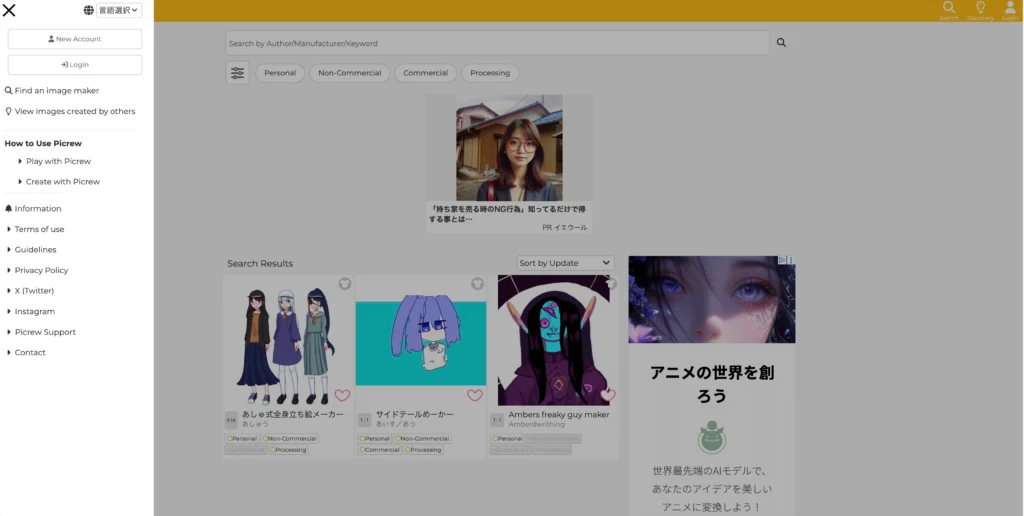The width and height of the screenshot is (1024, 516).
Task: Click the Find an image maker link
Action: 56,91
